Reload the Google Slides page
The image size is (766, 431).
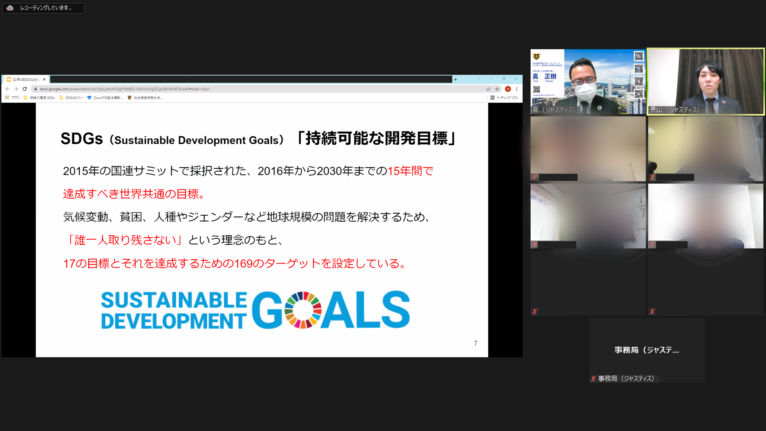tap(24, 89)
